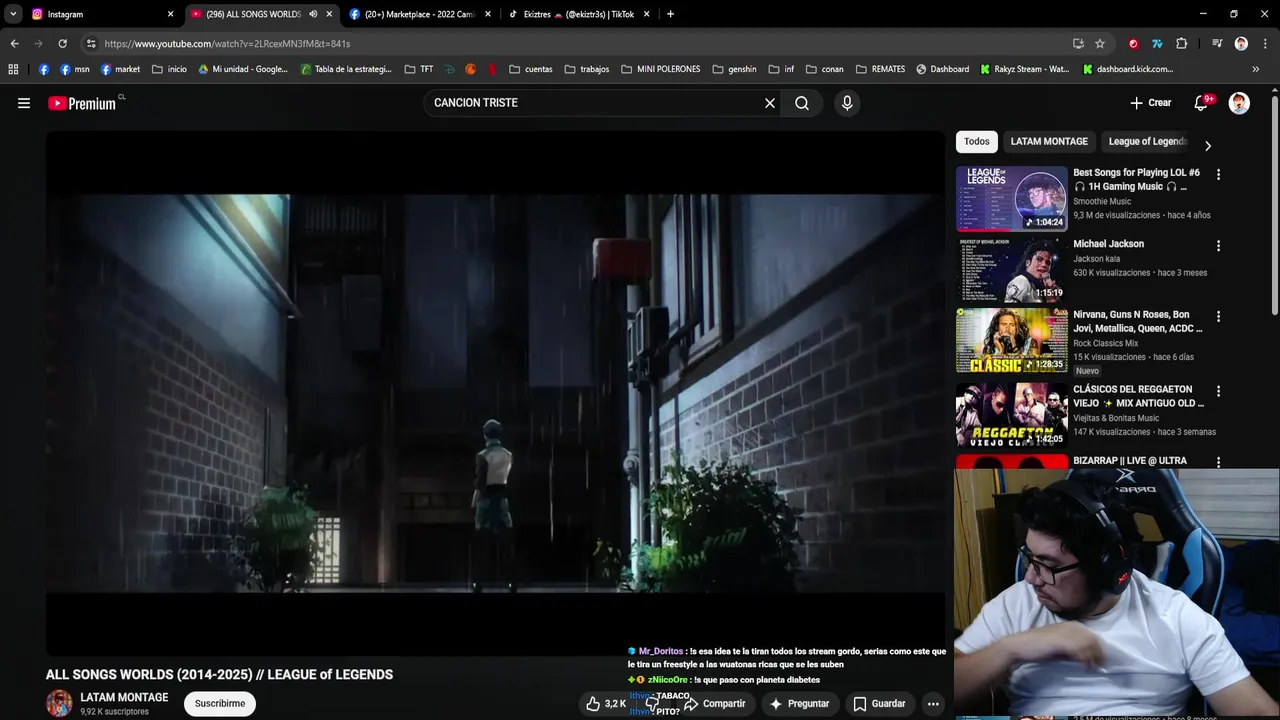
Task: Go to YouTube Premium home logo
Action: [x=82, y=103]
